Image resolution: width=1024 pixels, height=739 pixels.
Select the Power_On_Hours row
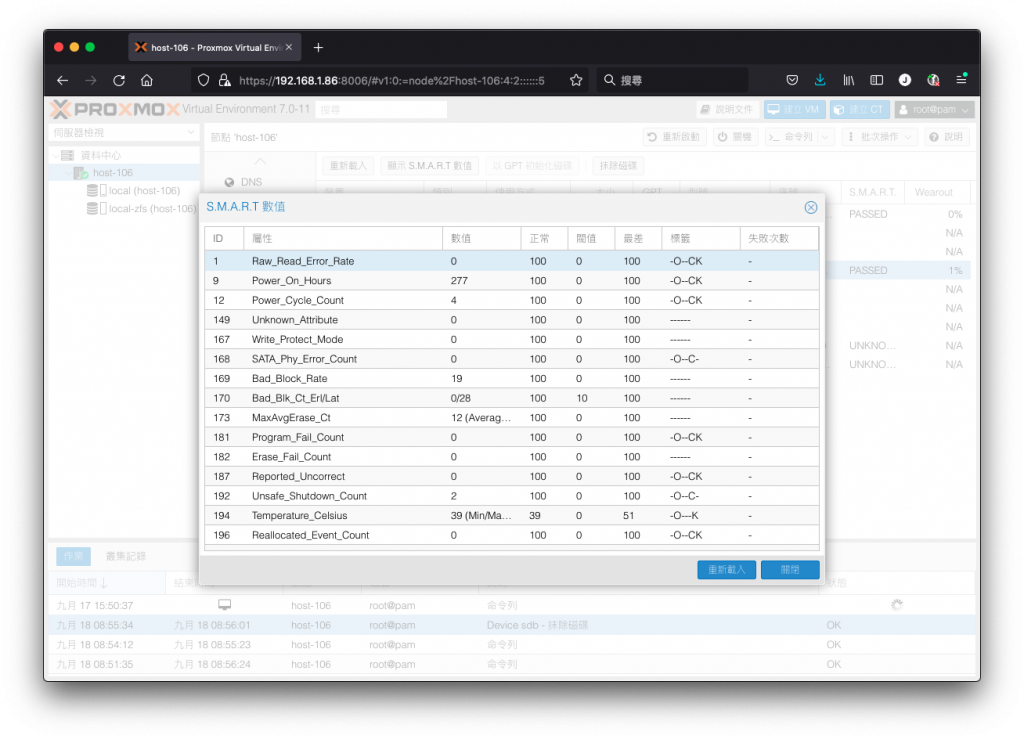click(x=512, y=281)
